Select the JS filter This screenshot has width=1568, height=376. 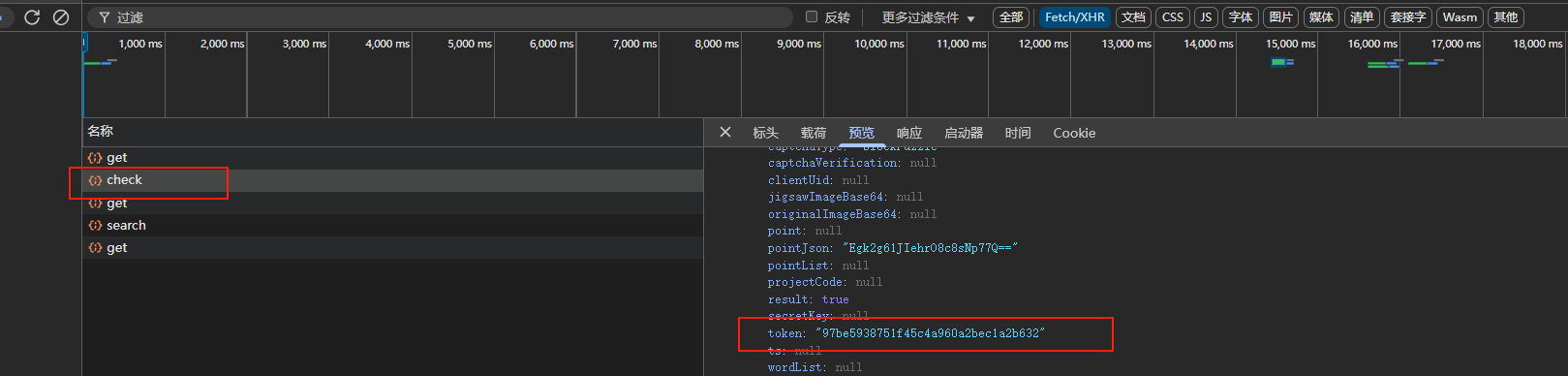pyautogui.click(x=1206, y=17)
